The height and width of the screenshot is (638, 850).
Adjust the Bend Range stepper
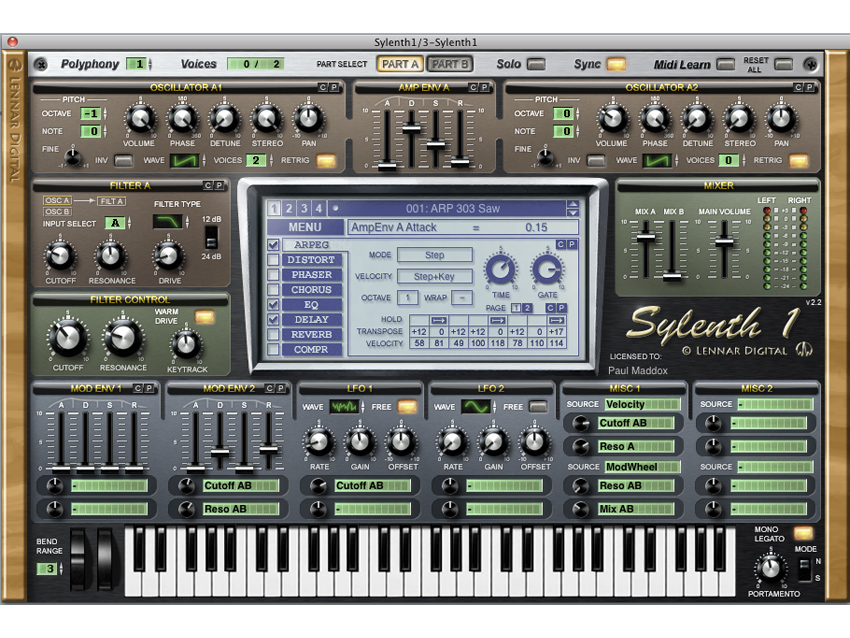click(x=50, y=569)
